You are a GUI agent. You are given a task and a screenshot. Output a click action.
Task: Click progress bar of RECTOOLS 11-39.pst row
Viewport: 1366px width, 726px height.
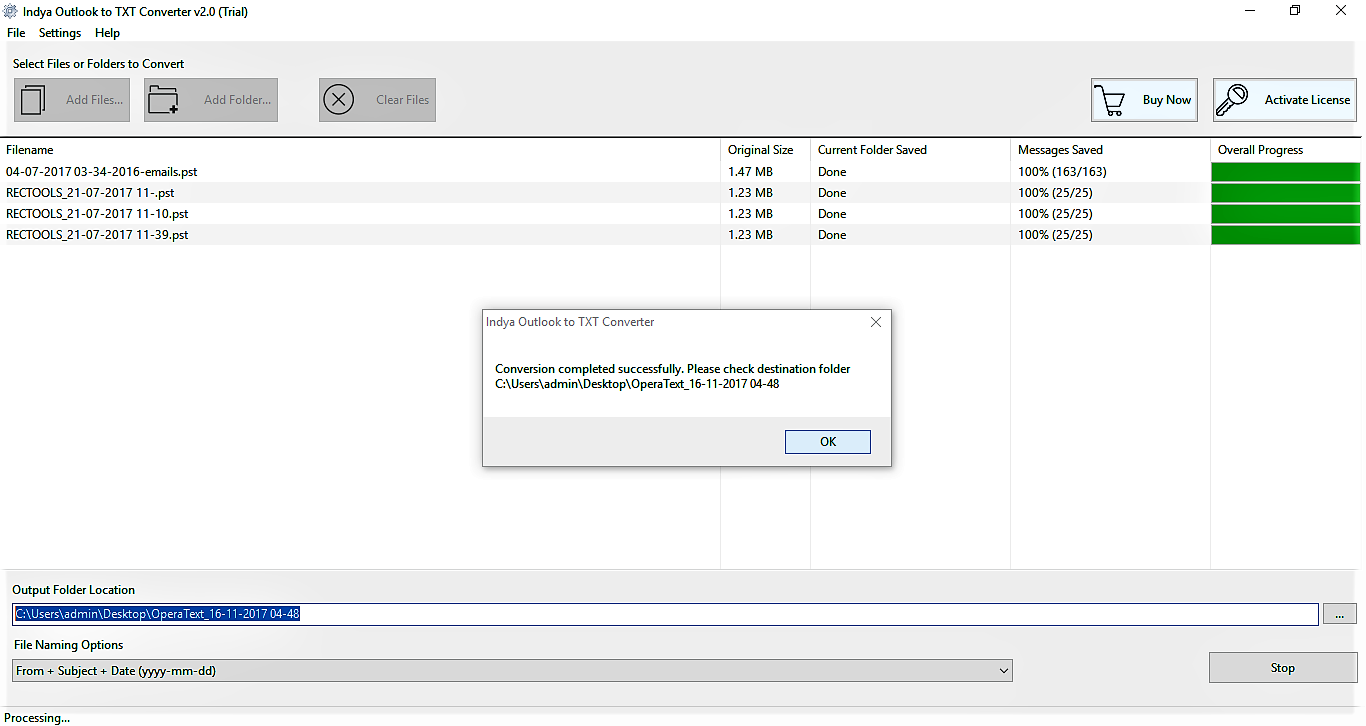(1285, 235)
